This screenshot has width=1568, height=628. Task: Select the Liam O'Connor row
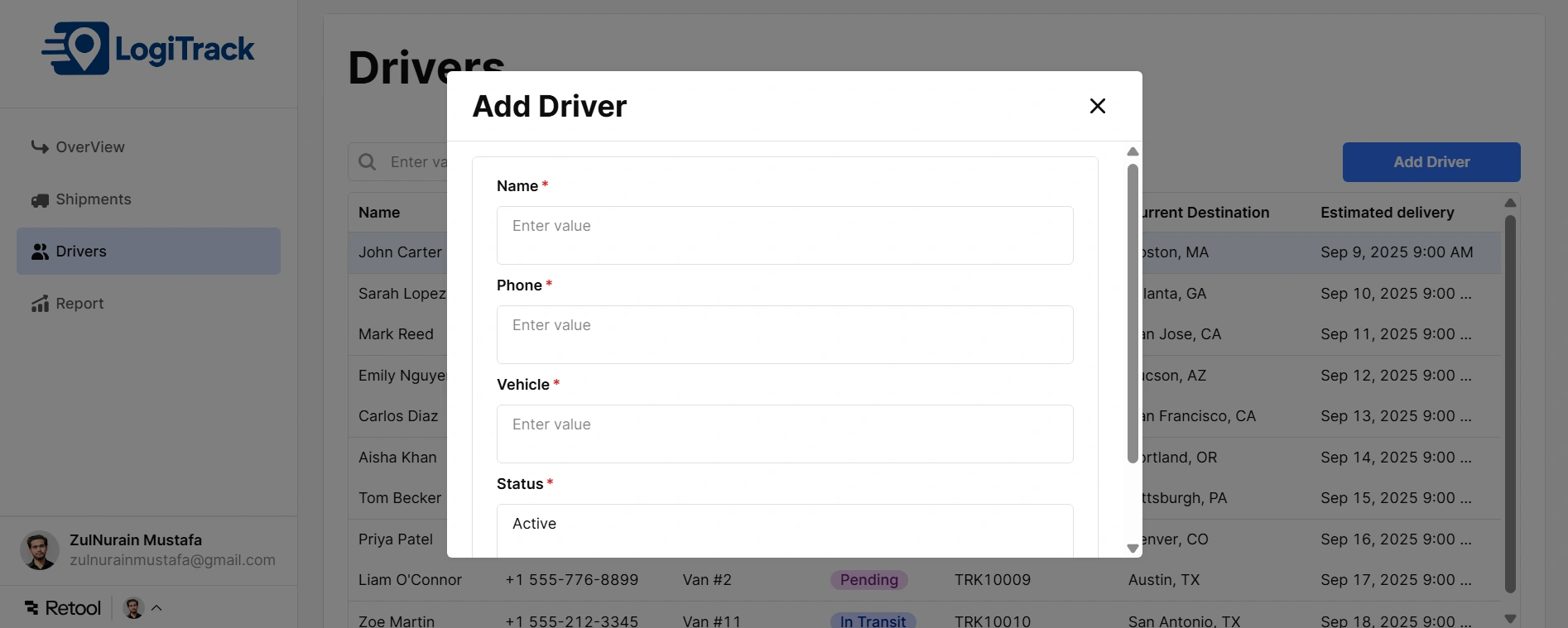925,580
